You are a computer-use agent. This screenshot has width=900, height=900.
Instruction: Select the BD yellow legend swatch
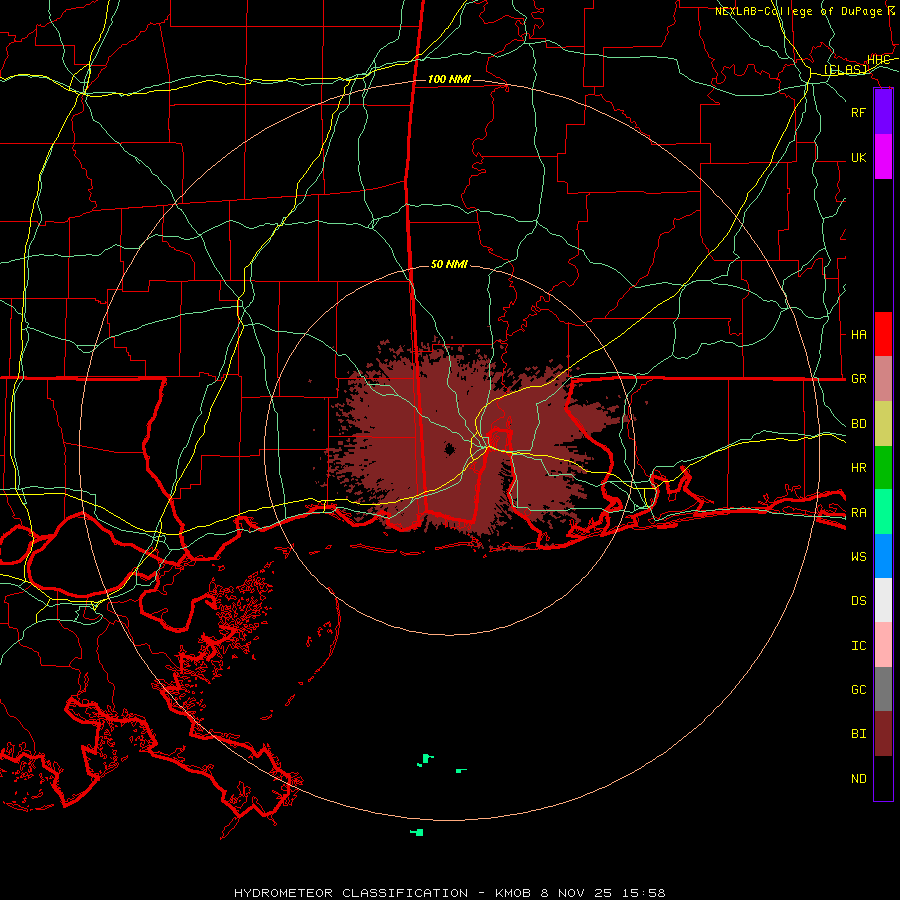click(883, 424)
